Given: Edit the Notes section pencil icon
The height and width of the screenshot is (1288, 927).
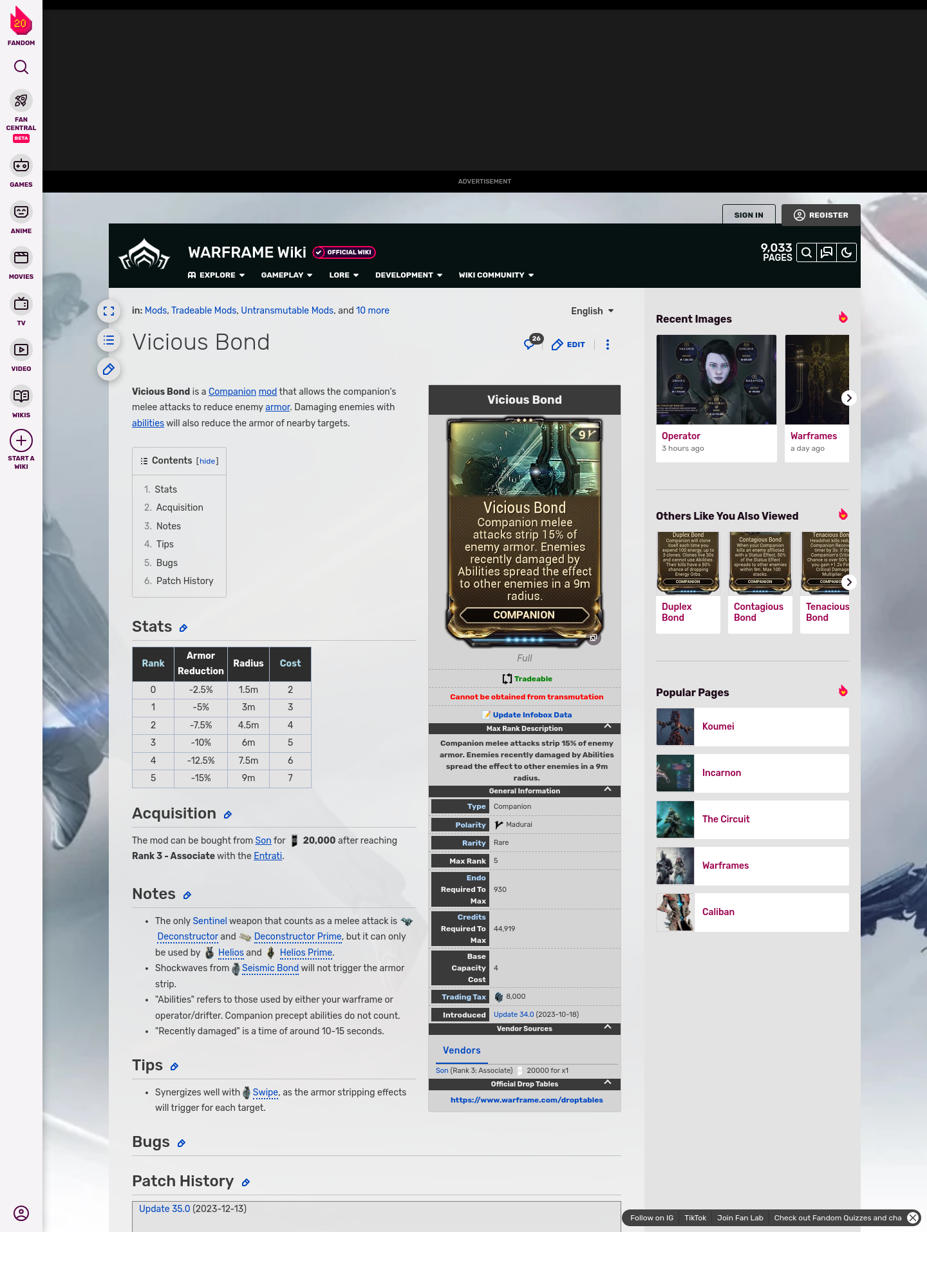Looking at the screenshot, I should 187,895.
